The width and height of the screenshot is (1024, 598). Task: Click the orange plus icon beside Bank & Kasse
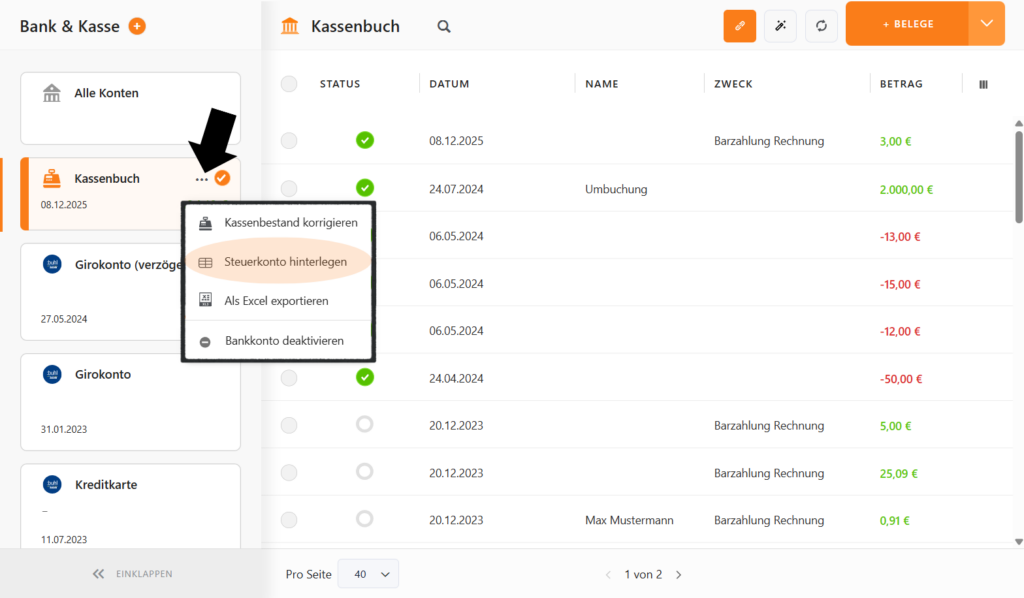coord(137,26)
